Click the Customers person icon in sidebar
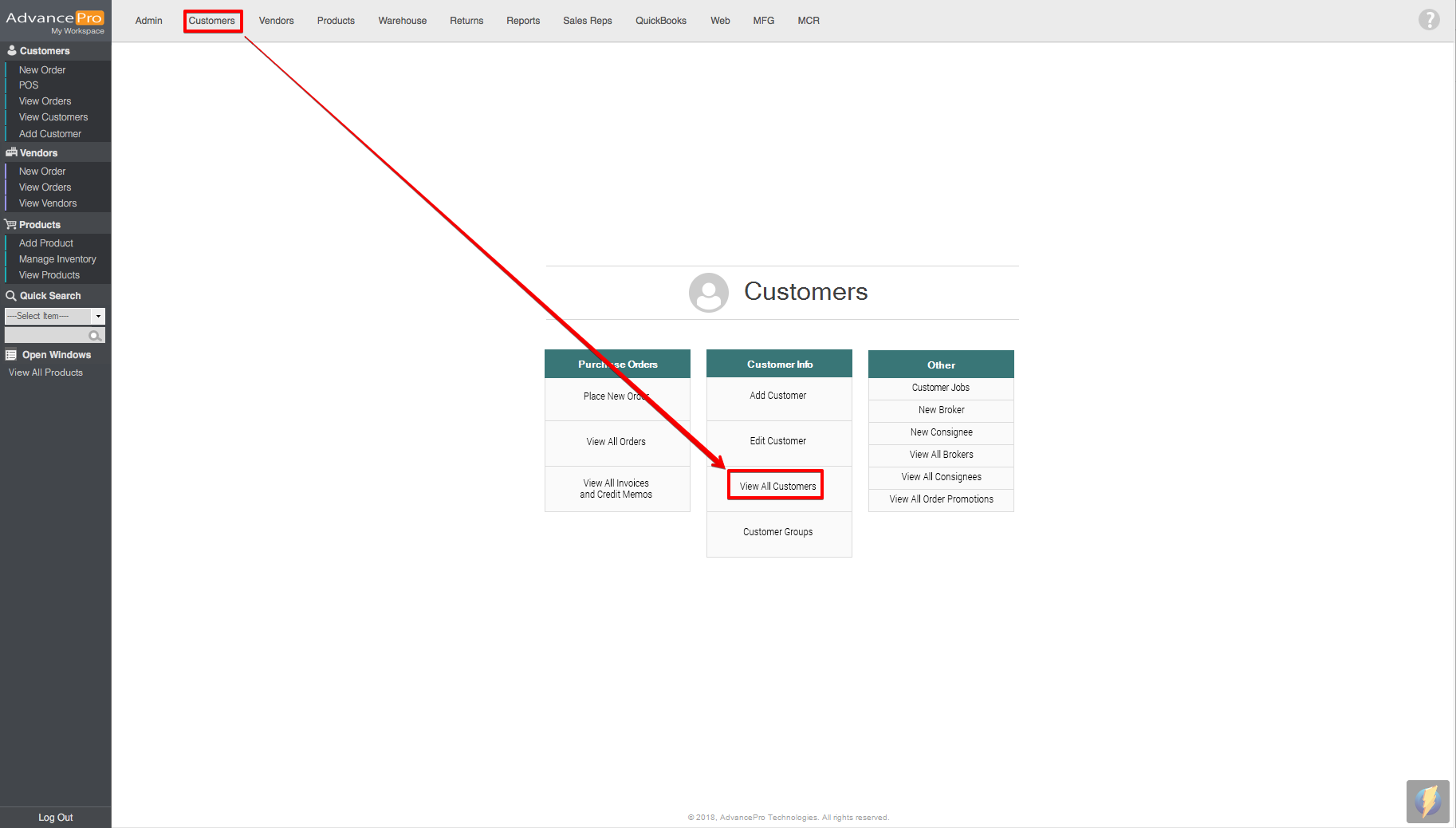The height and width of the screenshot is (828, 1456). click(11, 50)
